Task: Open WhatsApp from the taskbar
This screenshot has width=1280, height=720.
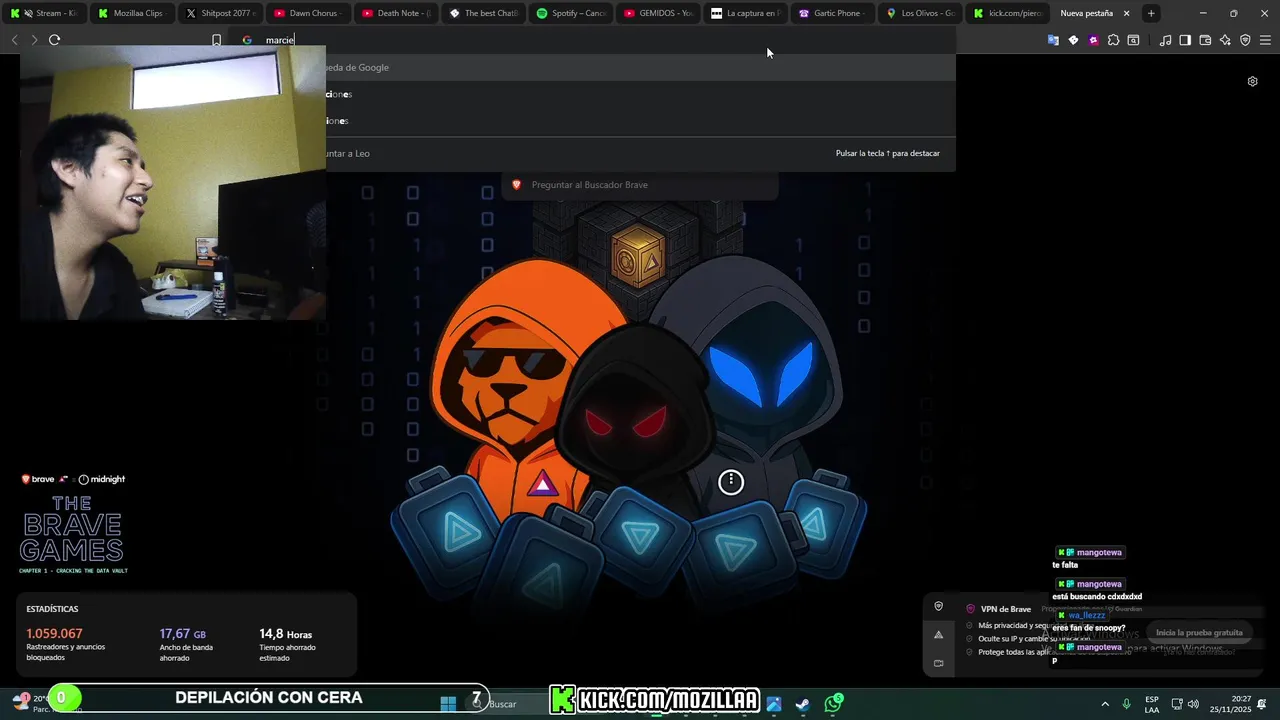Action: tap(833, 704)
